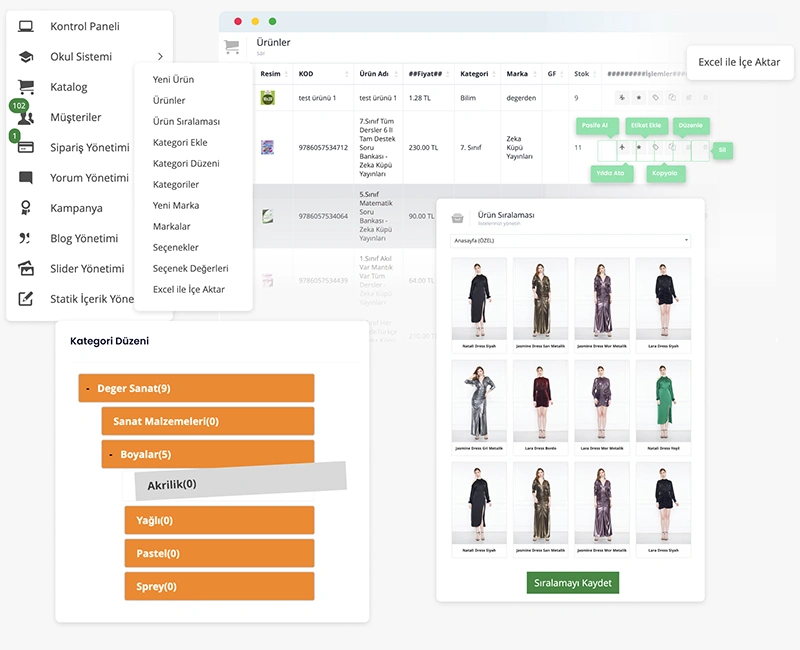800x650 pixels.
Task: Select Yeni Ürün in Katalog submenu
Action: (x=173, y=80)
